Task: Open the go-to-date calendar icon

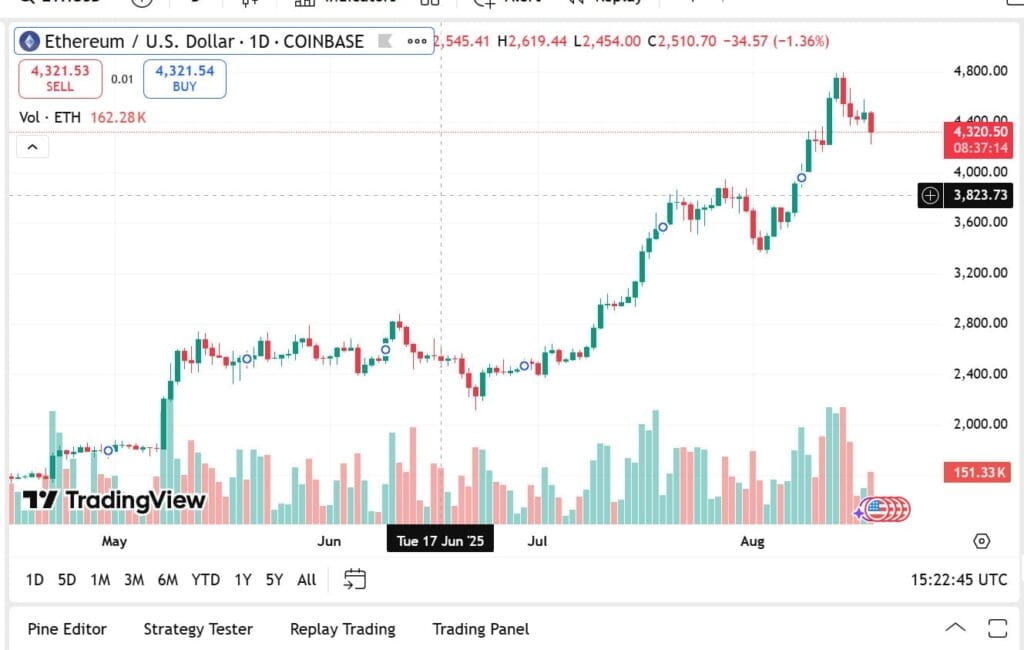Action: [355, 579]
